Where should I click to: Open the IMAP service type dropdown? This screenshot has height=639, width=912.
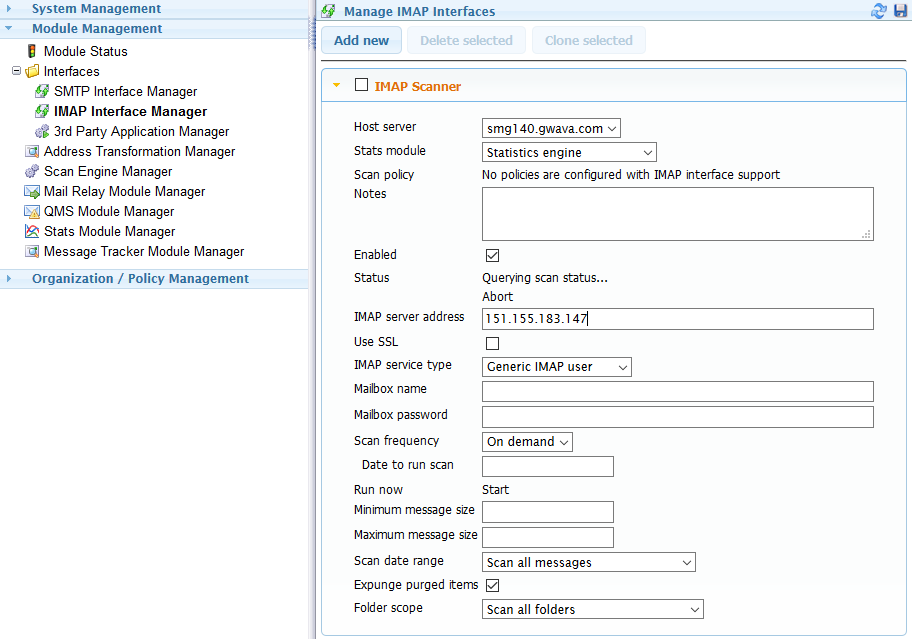(x=556, y=367)
